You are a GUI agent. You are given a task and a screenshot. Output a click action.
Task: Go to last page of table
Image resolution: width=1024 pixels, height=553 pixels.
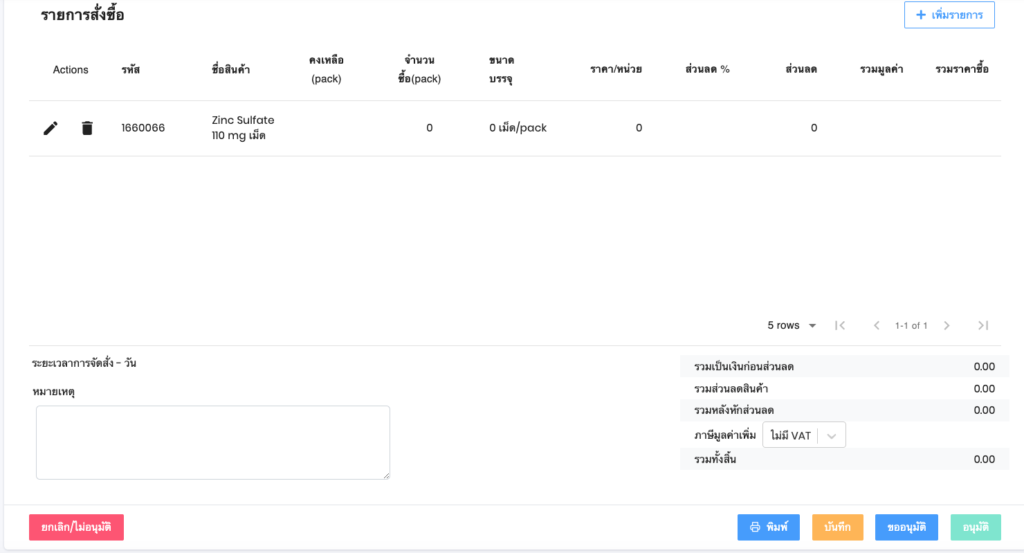[x=983, y=325]
